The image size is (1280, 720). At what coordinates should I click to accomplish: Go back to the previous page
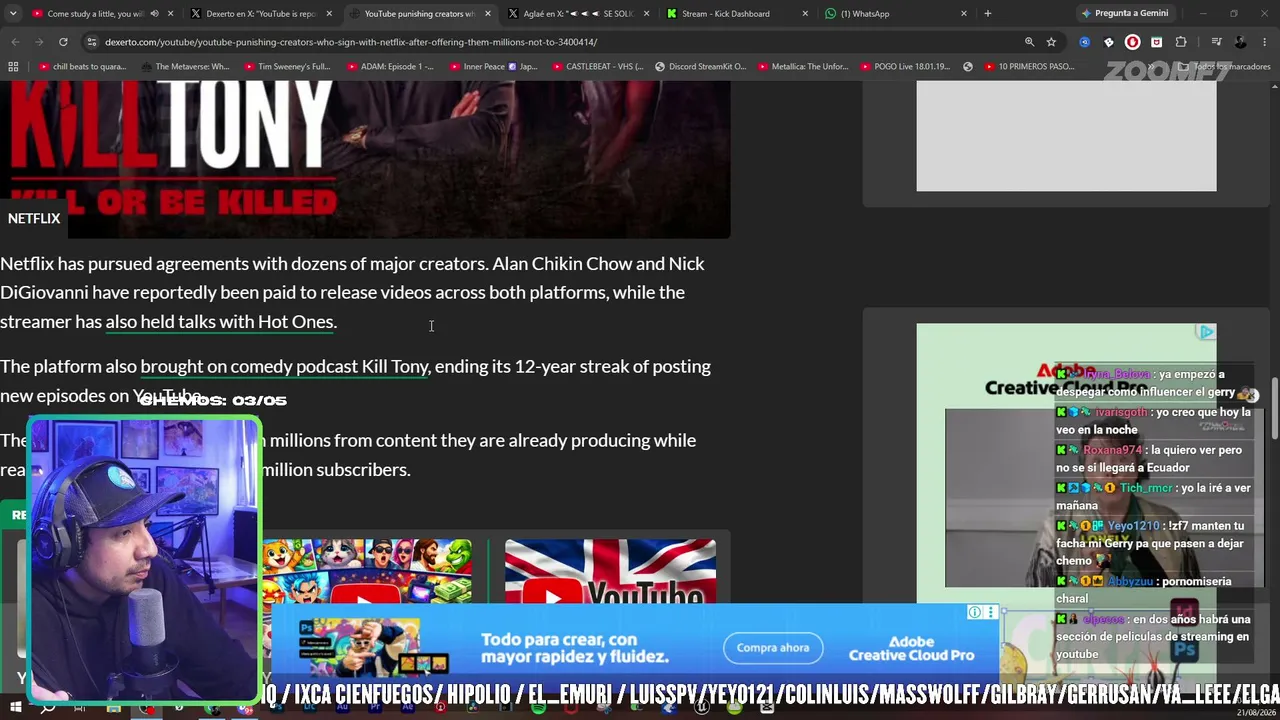pyautogui.click(x=15, y=42)
